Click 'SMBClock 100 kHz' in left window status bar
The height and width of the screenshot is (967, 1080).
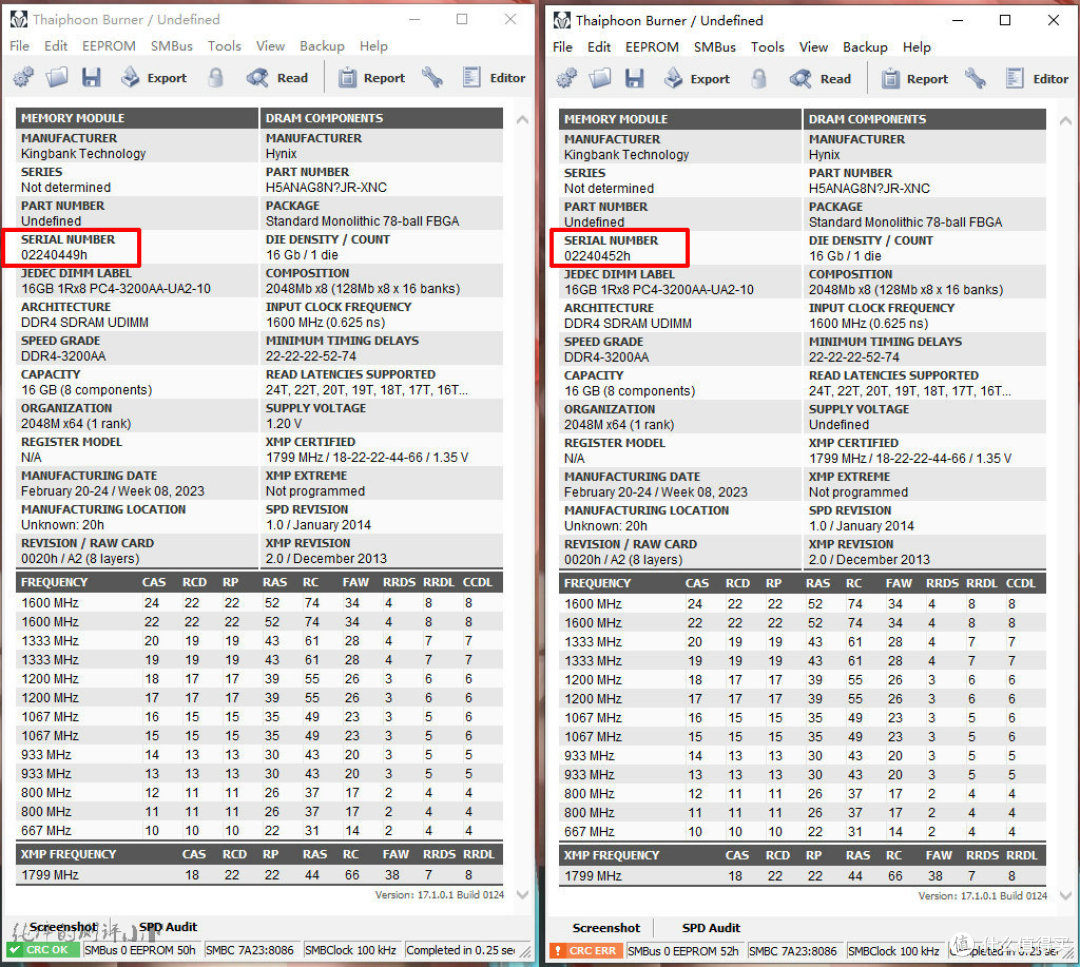click(x=350, y=950)
